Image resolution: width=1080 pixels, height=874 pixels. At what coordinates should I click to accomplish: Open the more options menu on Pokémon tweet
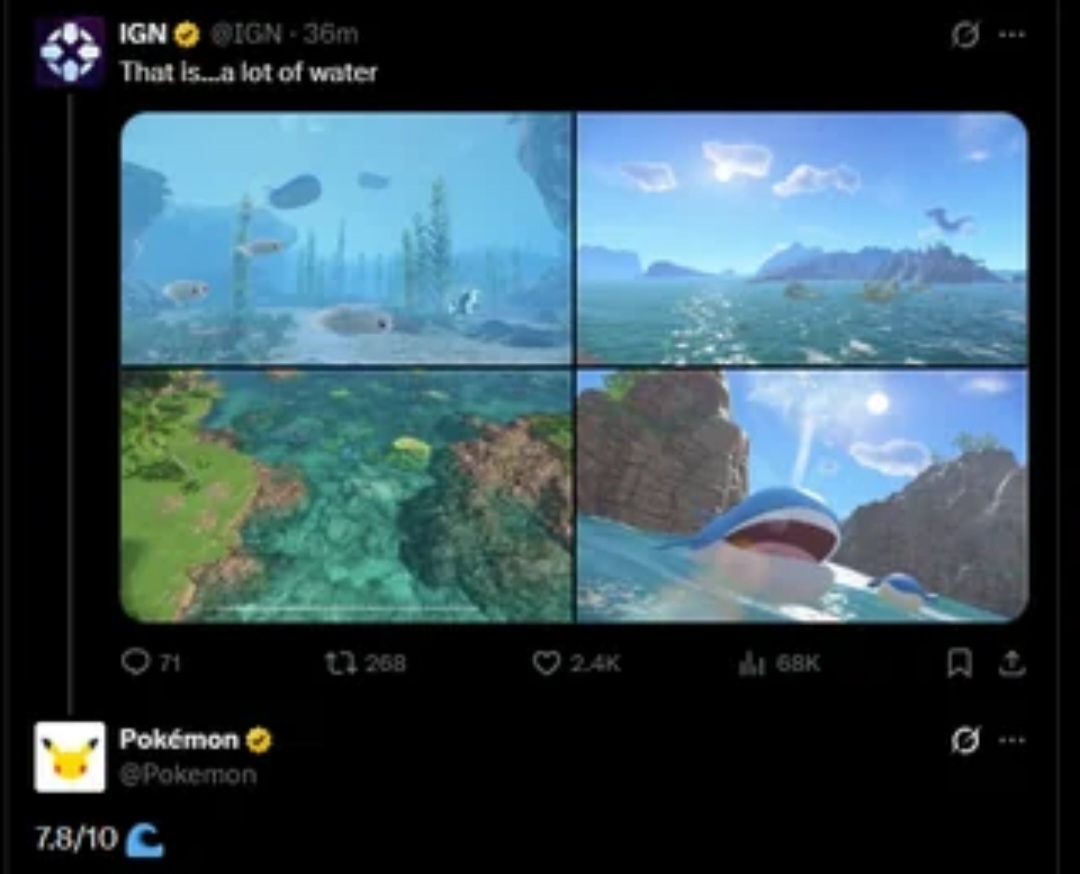(1012, 740)
